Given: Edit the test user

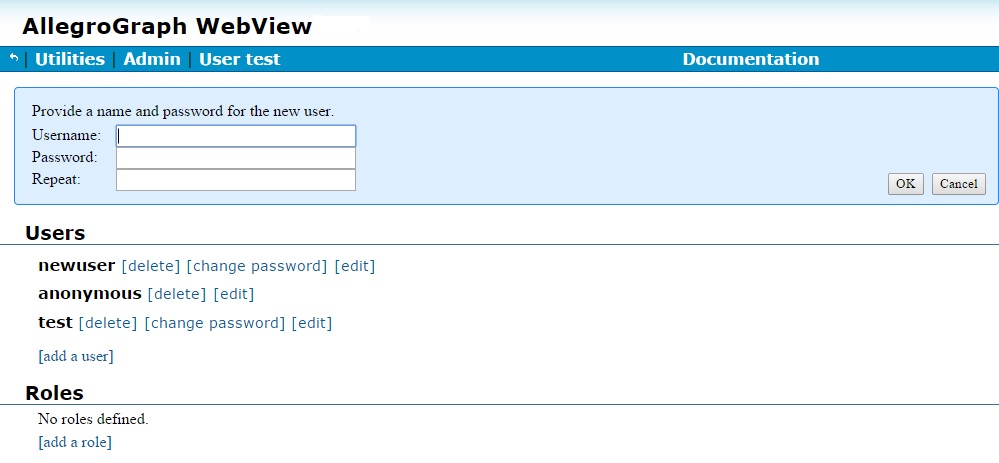Looking at the screenshot, I should click(312, 323).
